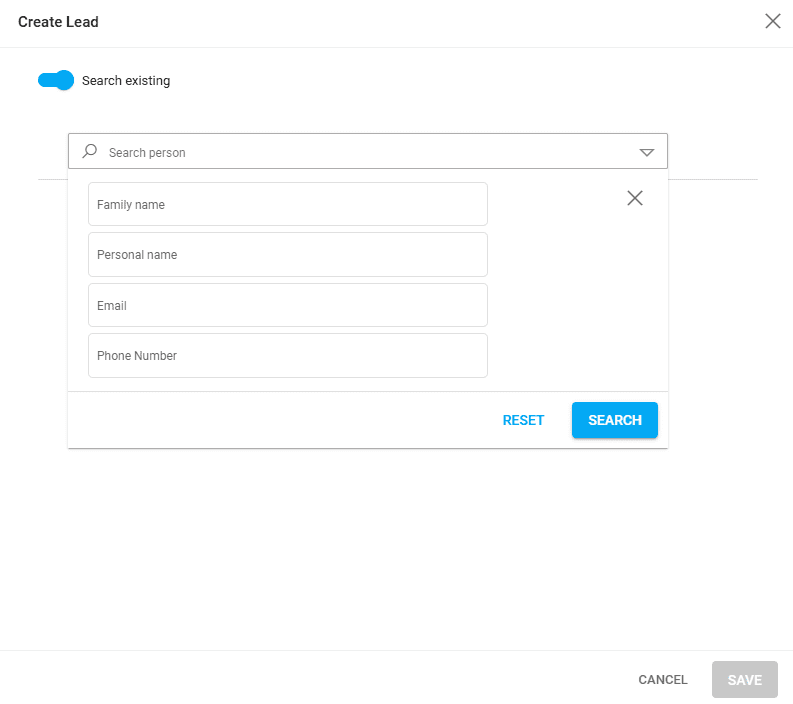
Task: Focus the Email field
Action: 287,305
